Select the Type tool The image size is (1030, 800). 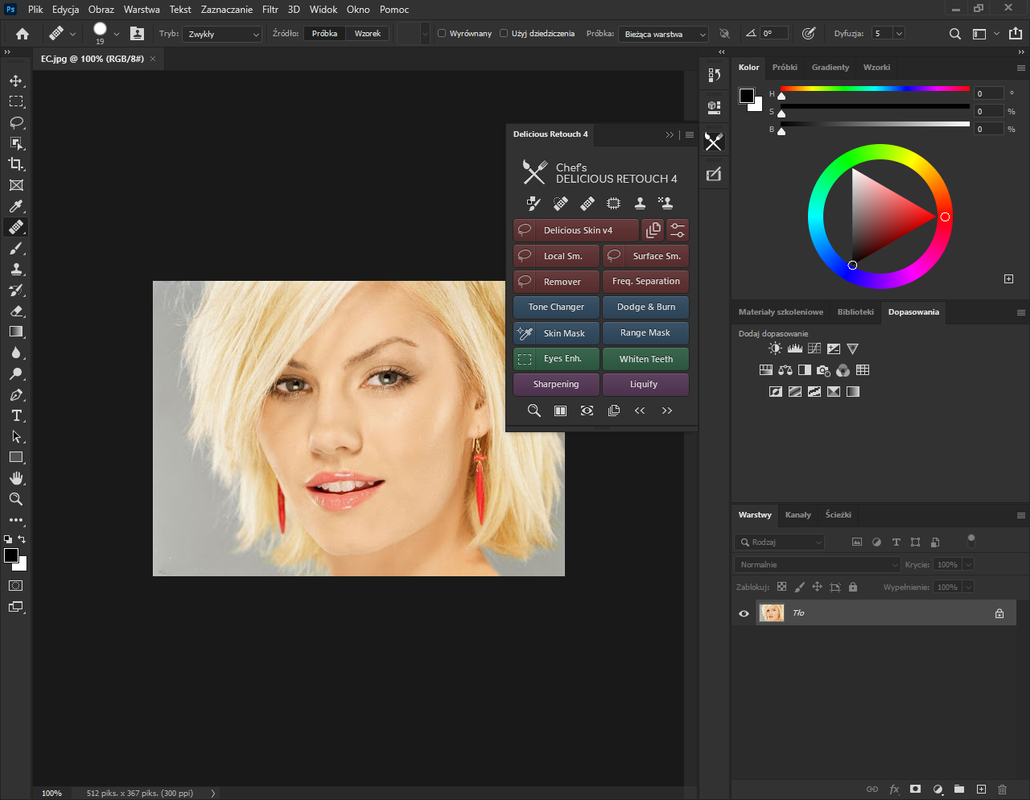coord(16,416)
